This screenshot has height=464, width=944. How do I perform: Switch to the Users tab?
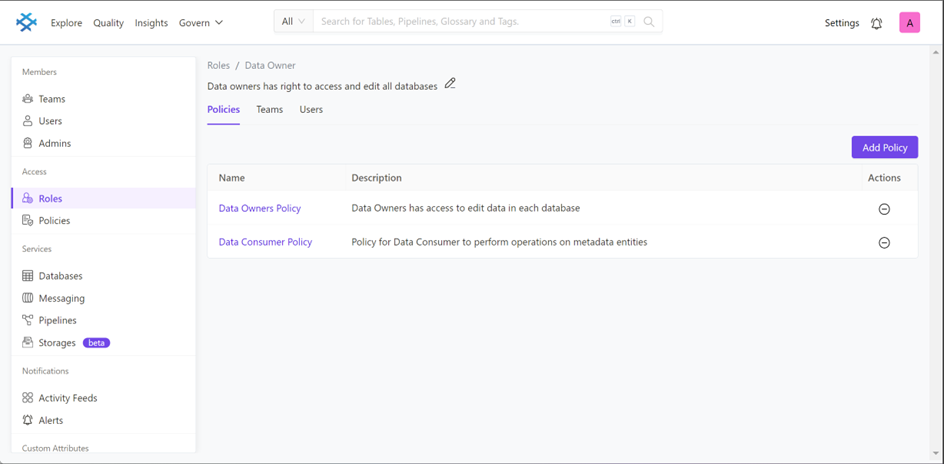tap(311, 109)
